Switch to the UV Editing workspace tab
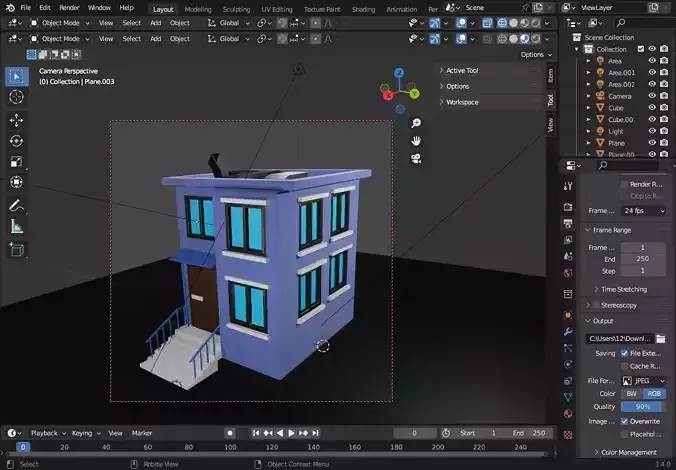 pyautogui.click(x=276, y=9)
